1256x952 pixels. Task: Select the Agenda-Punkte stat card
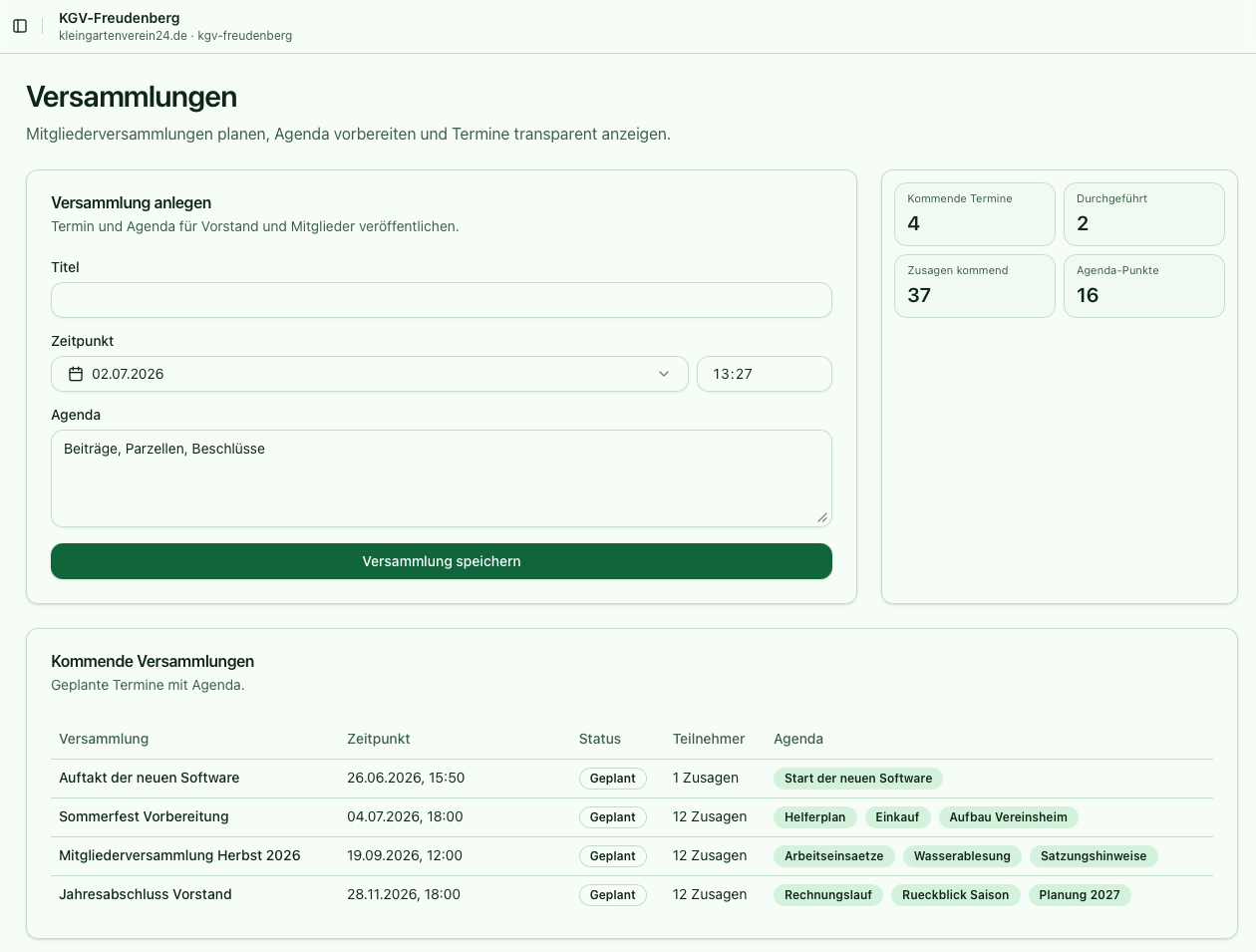(1144, 286)
